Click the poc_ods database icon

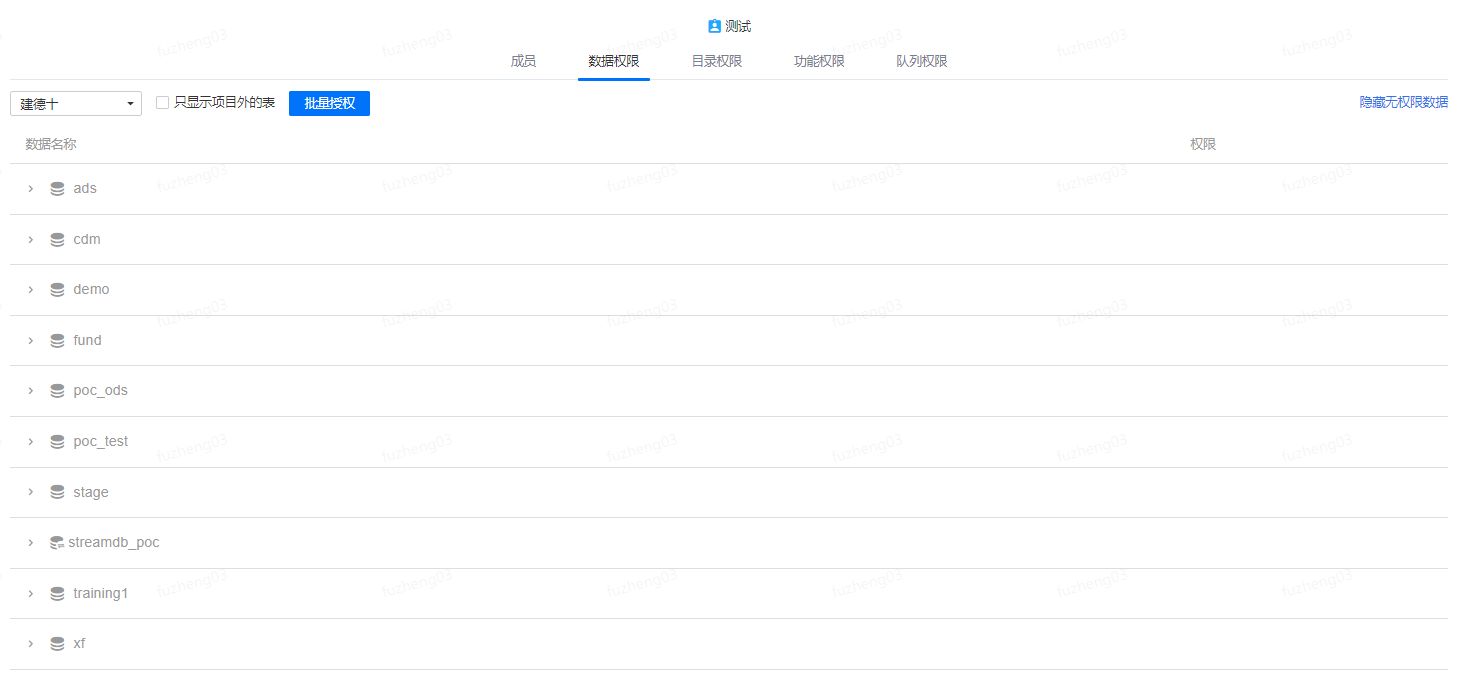coord(57,391)
